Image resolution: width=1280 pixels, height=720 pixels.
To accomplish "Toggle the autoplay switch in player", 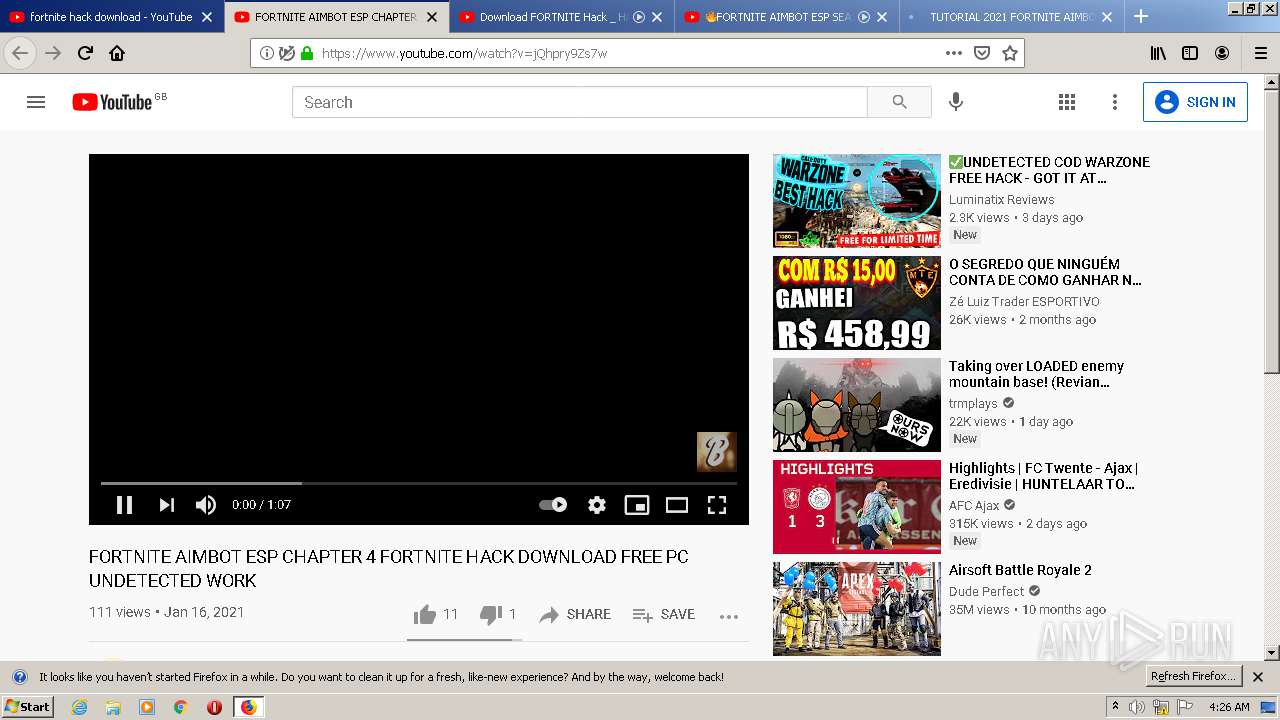I will [x=553, y=505].
